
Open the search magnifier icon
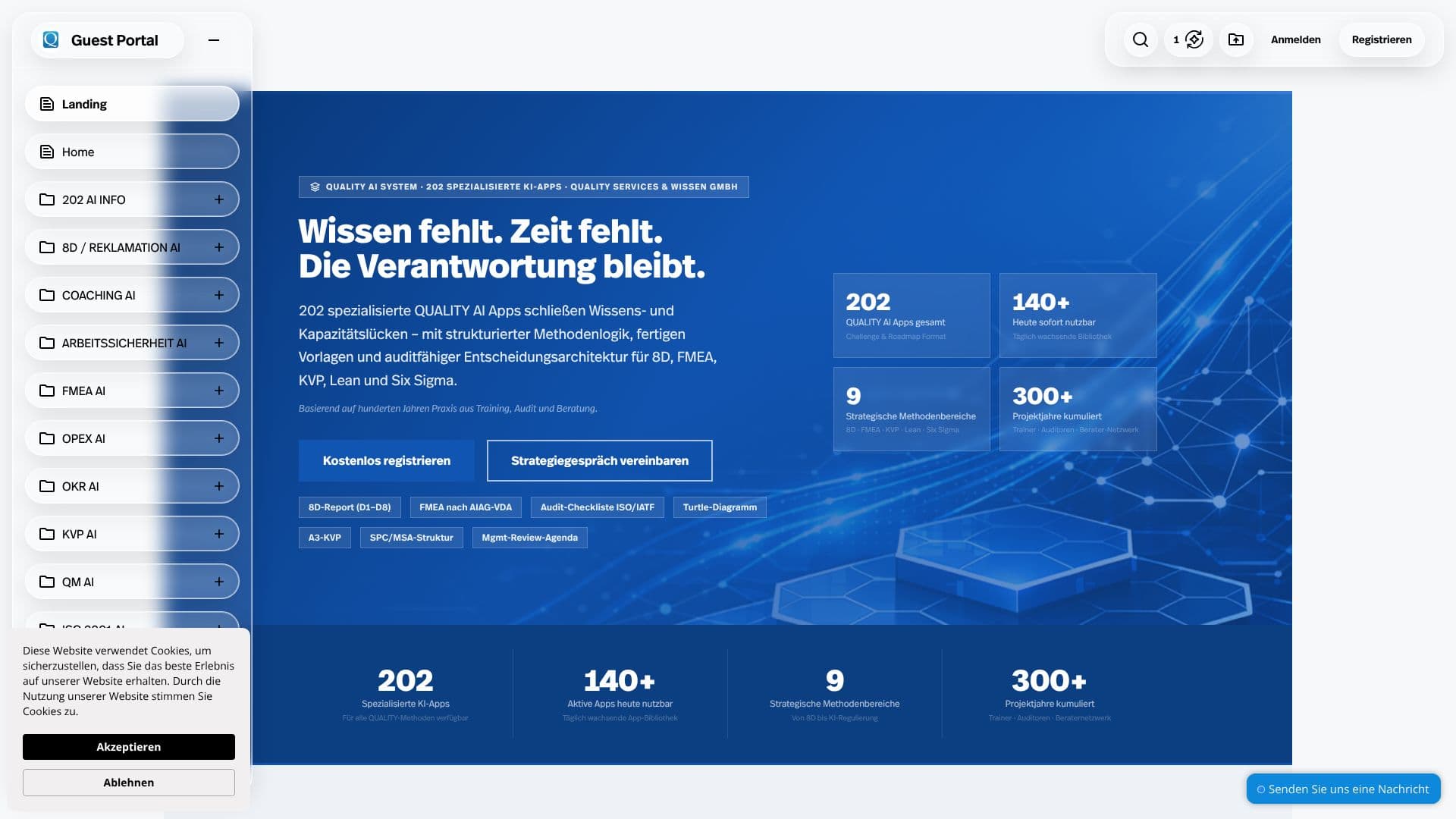(x=1141, y=39)
